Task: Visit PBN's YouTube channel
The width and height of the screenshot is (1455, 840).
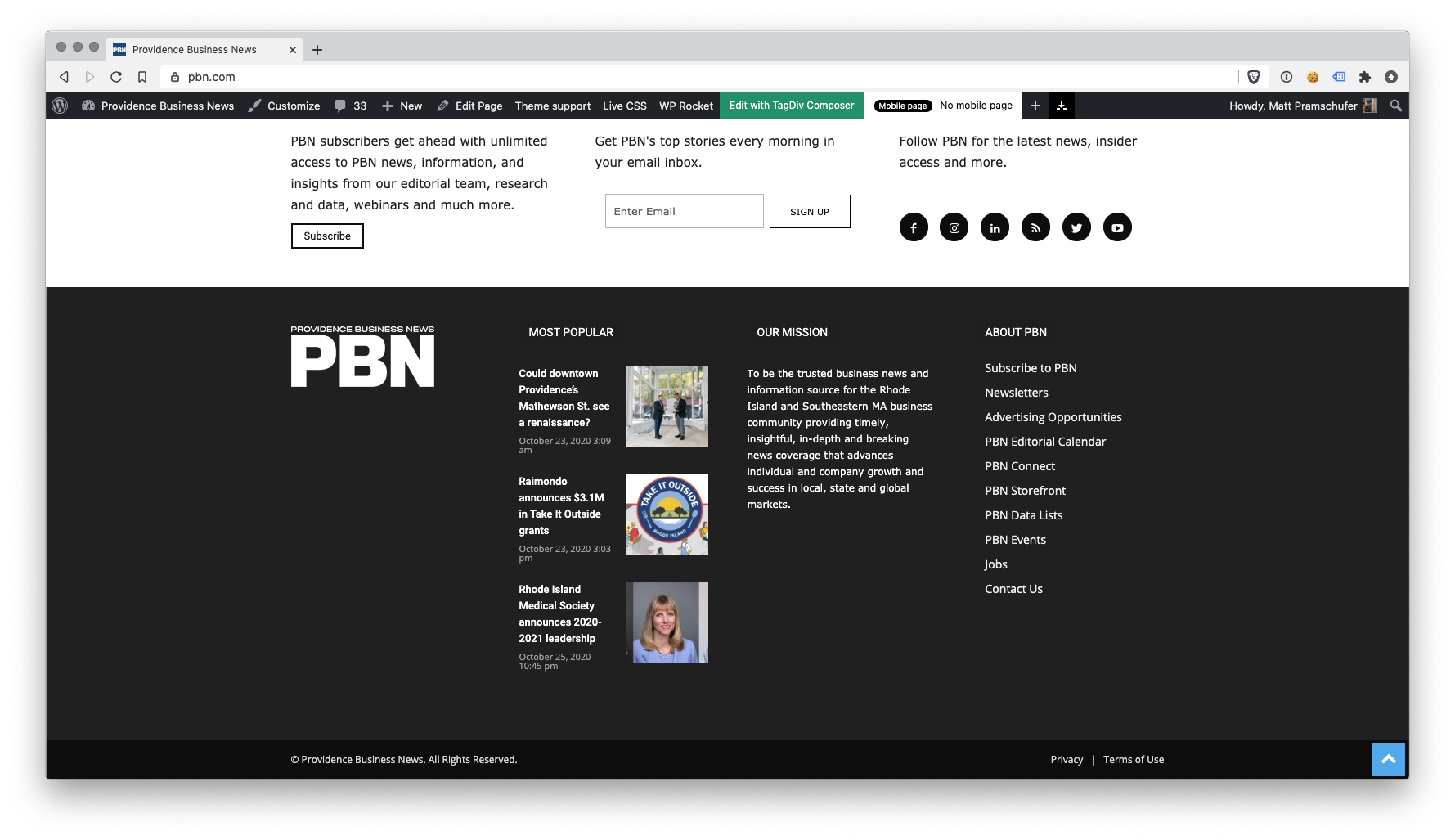Action: coord(1118,227)
